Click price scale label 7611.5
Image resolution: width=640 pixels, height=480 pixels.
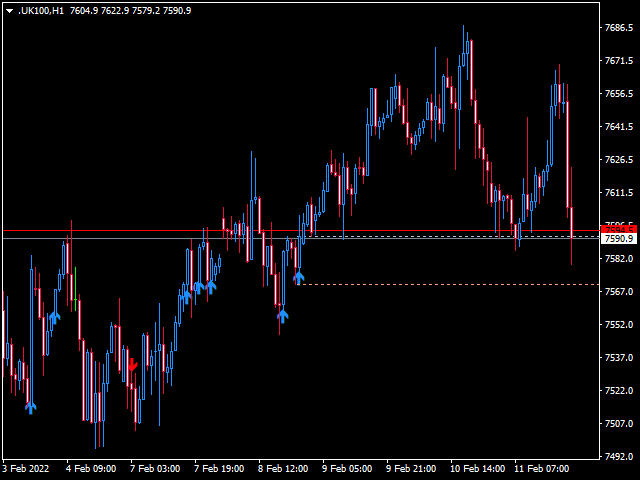[619, 193]
